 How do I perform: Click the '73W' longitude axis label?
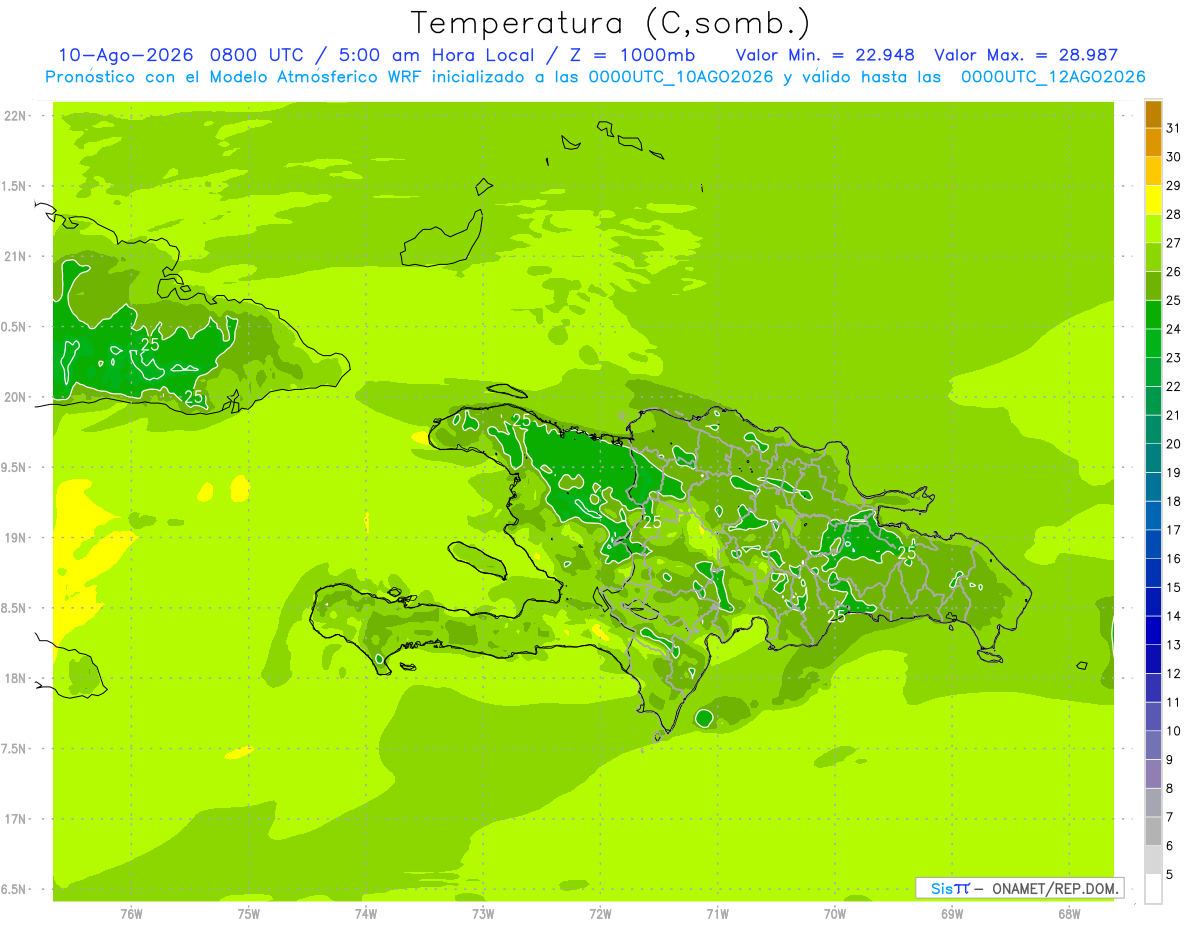[483, 913]
